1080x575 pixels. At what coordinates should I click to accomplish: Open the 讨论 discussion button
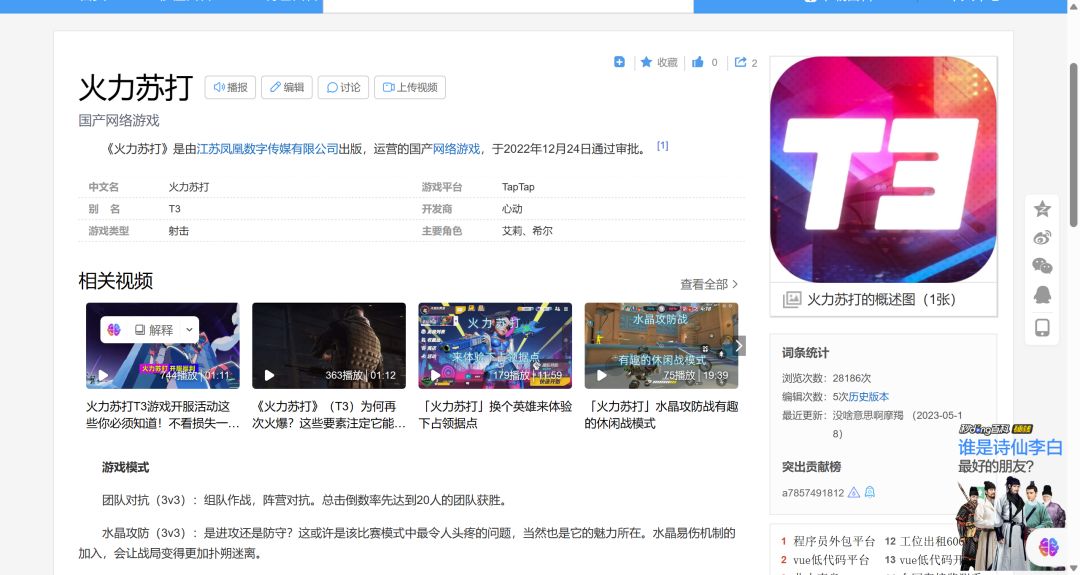click(x=343, y=87)
